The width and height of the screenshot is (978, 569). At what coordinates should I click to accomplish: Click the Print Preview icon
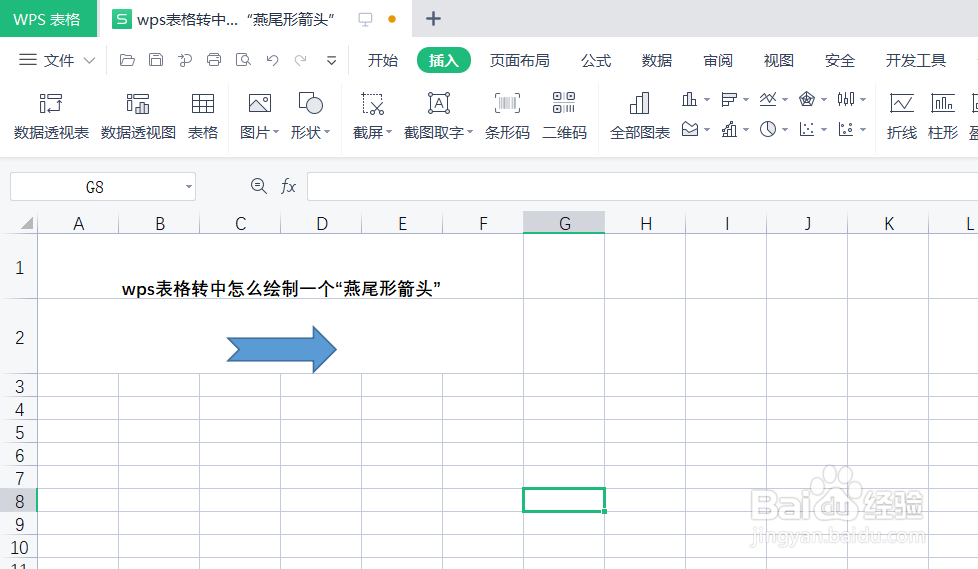[x=243, y=60]
